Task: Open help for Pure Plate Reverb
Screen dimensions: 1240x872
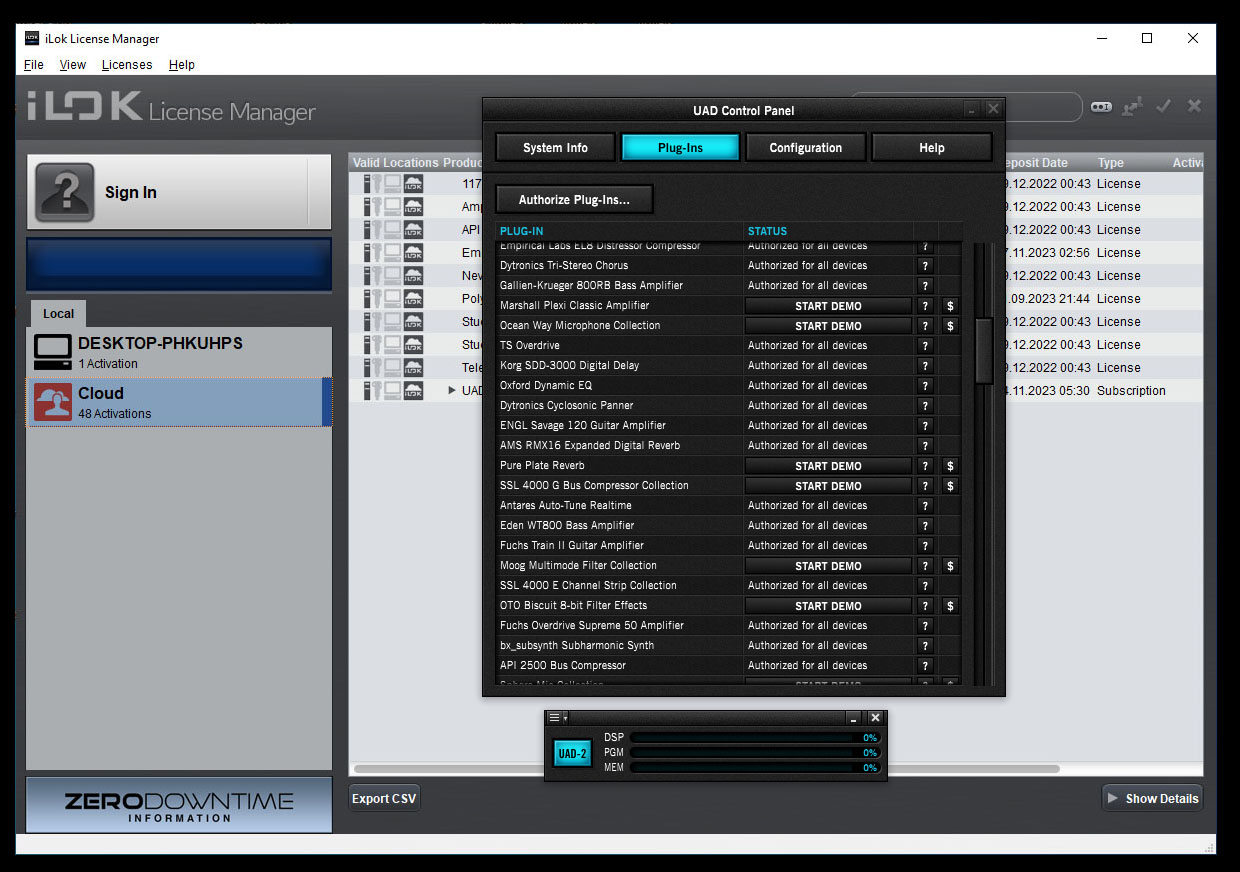Action: tap(925, 466)
